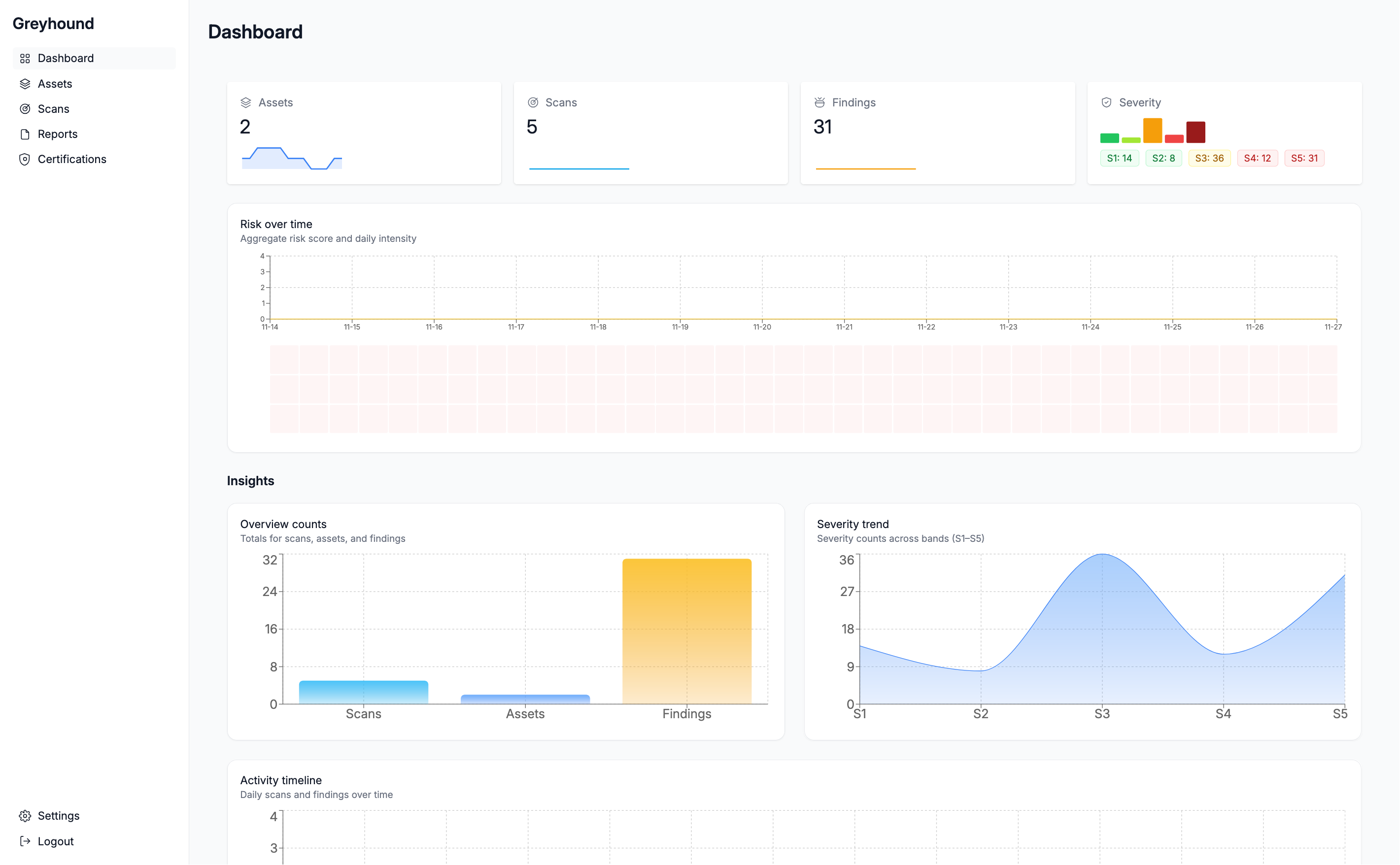Image resolution: width=1400 pixels, height=865 pixels.
Task: Open the Reports menu item
Action: (57, 134)
